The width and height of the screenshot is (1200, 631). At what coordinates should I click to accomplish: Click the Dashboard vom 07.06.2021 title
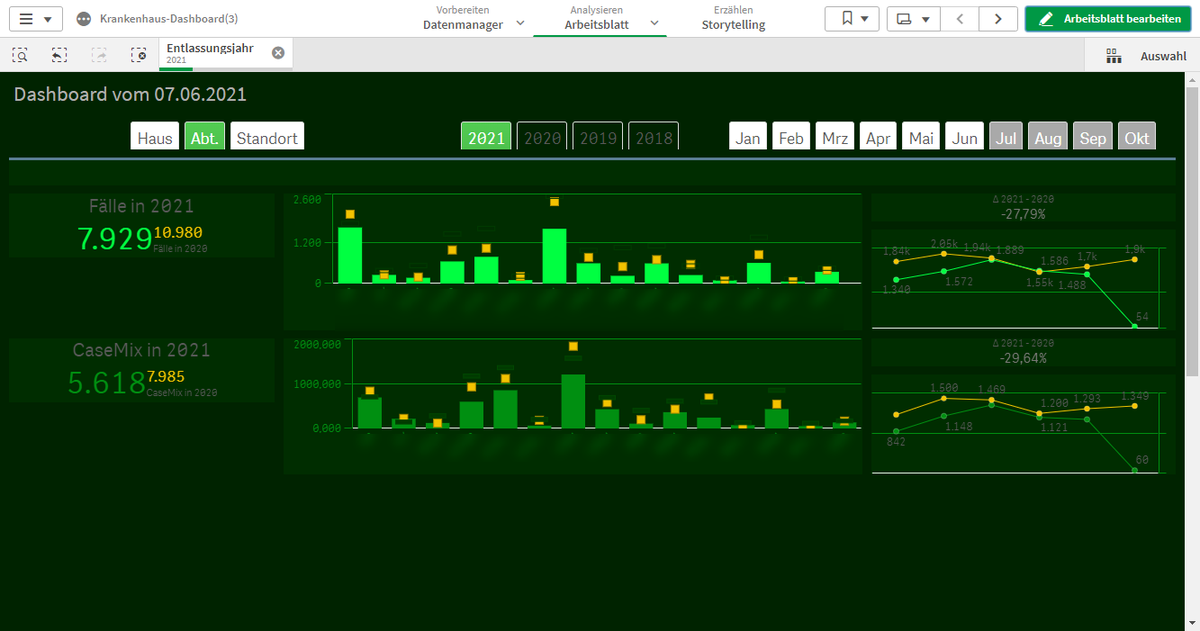pos(130,95)
